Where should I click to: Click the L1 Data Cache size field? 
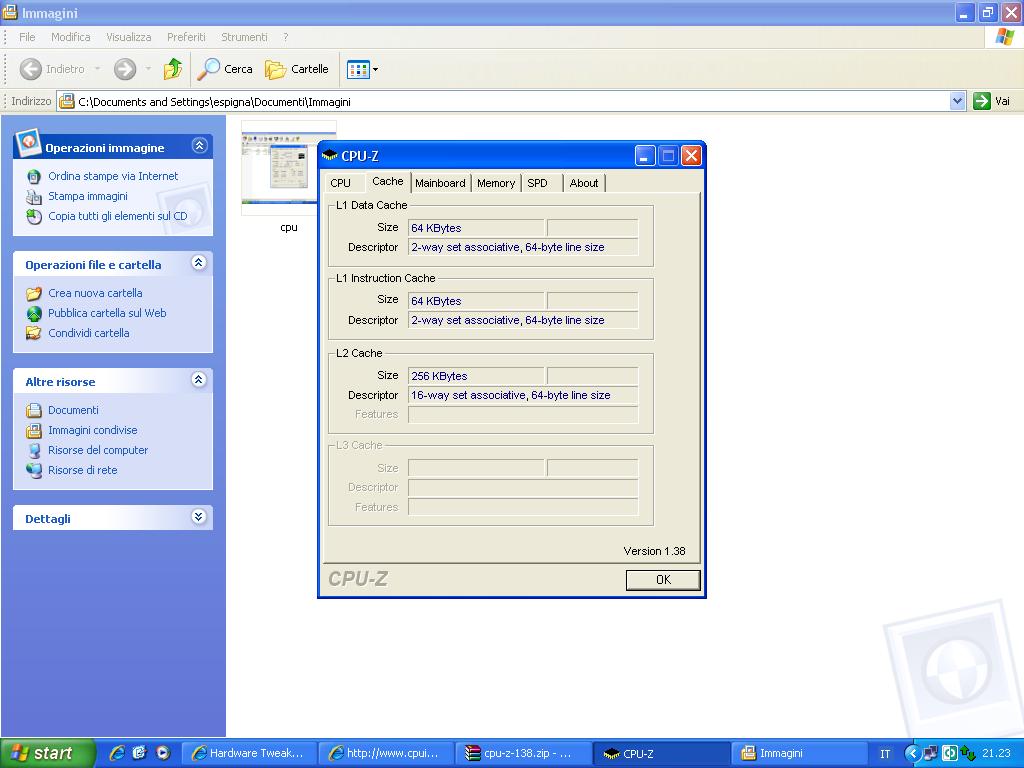476,228
